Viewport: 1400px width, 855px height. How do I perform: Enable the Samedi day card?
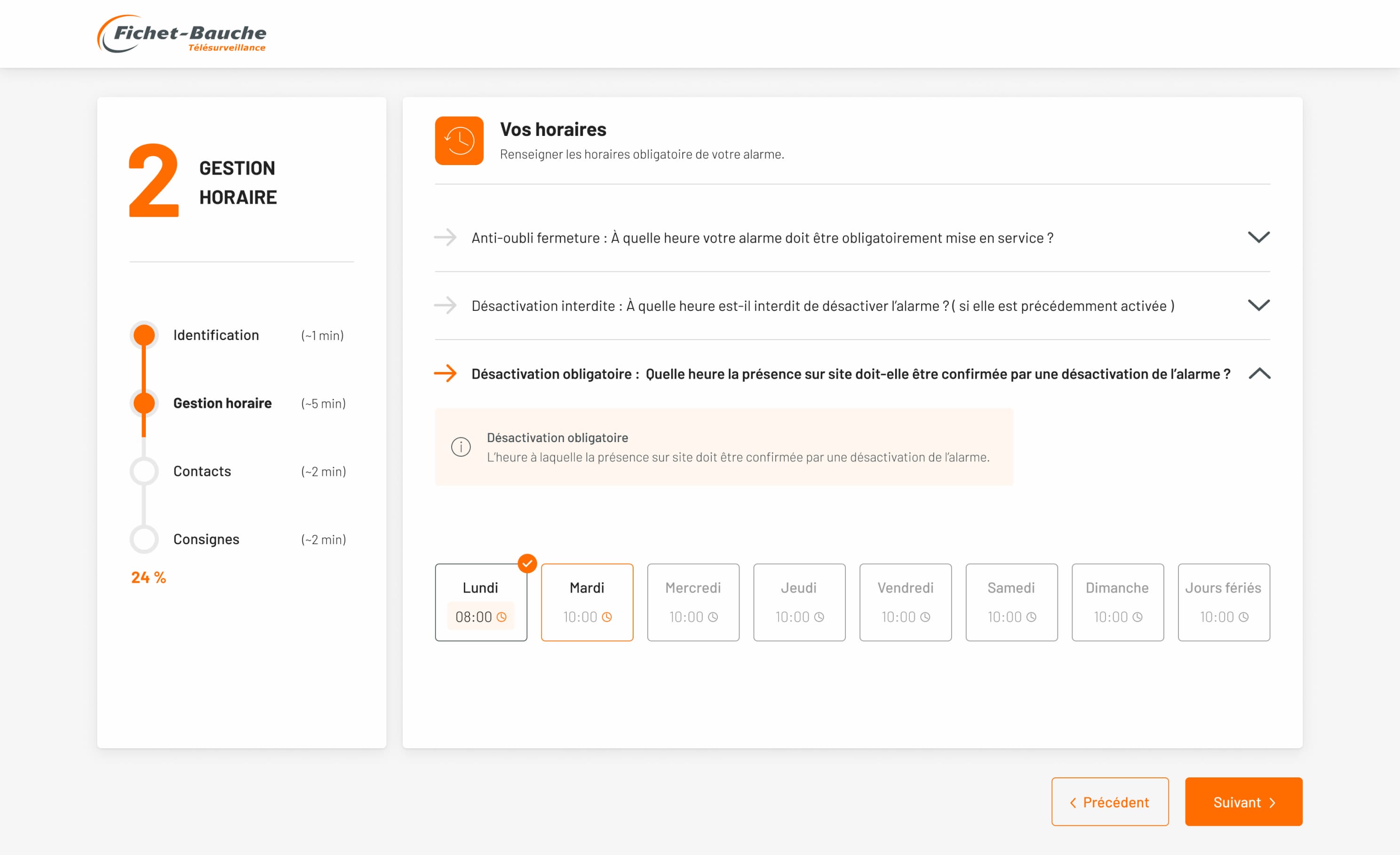tap(1011, 588)
